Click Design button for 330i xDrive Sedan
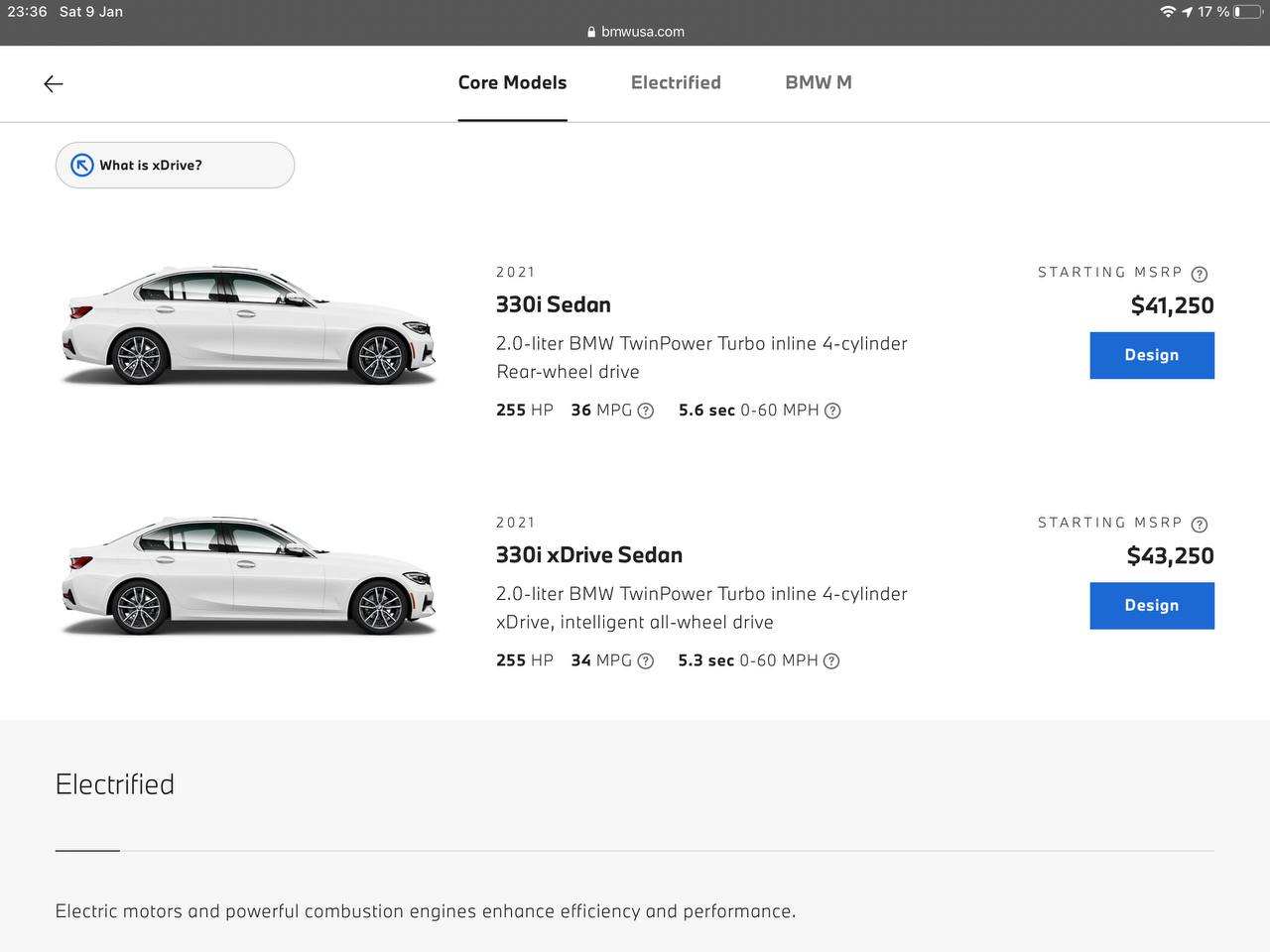 pyautogui.click(x=1152, y=606)
